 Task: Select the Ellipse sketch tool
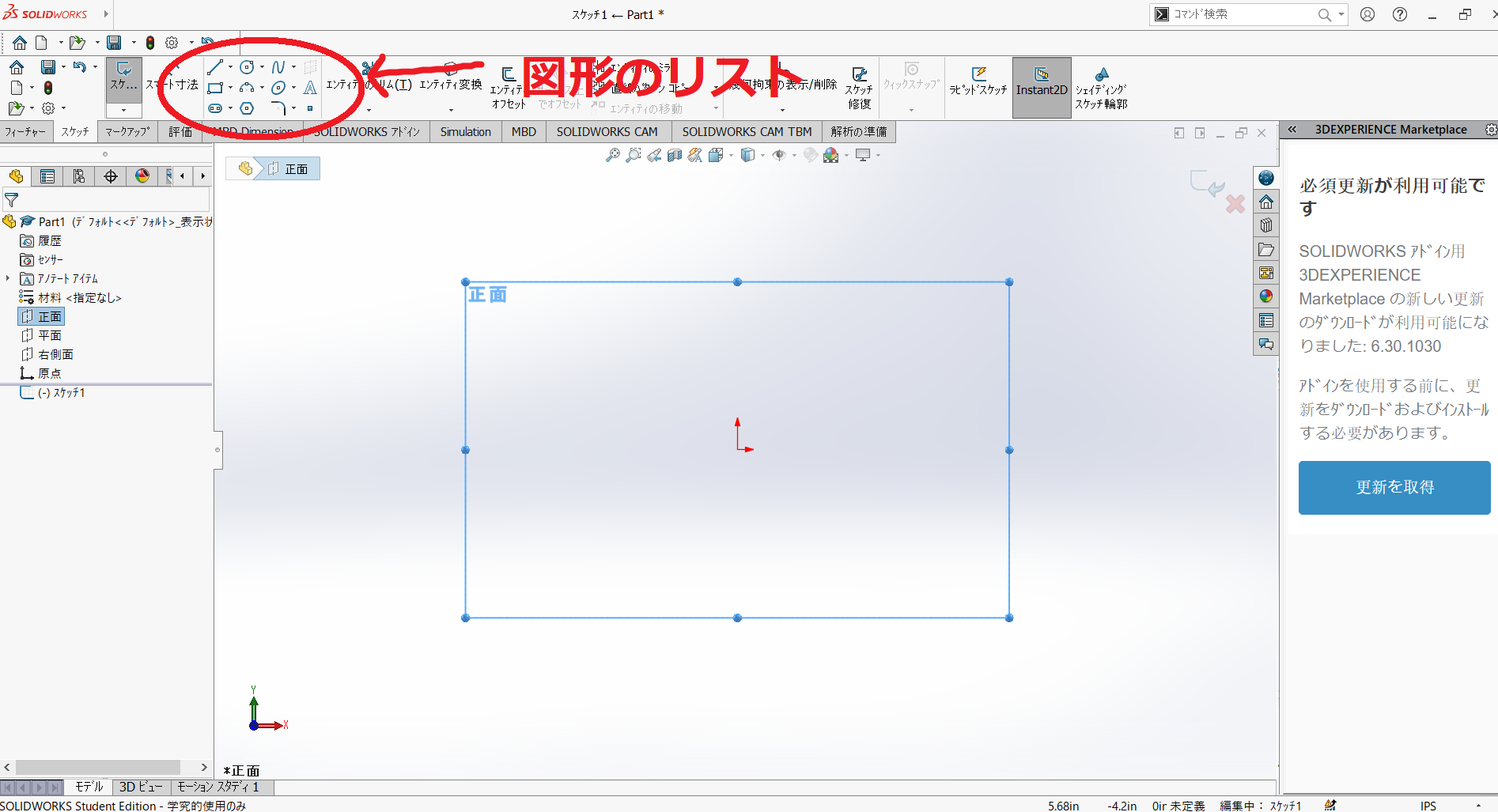[278, 88]
